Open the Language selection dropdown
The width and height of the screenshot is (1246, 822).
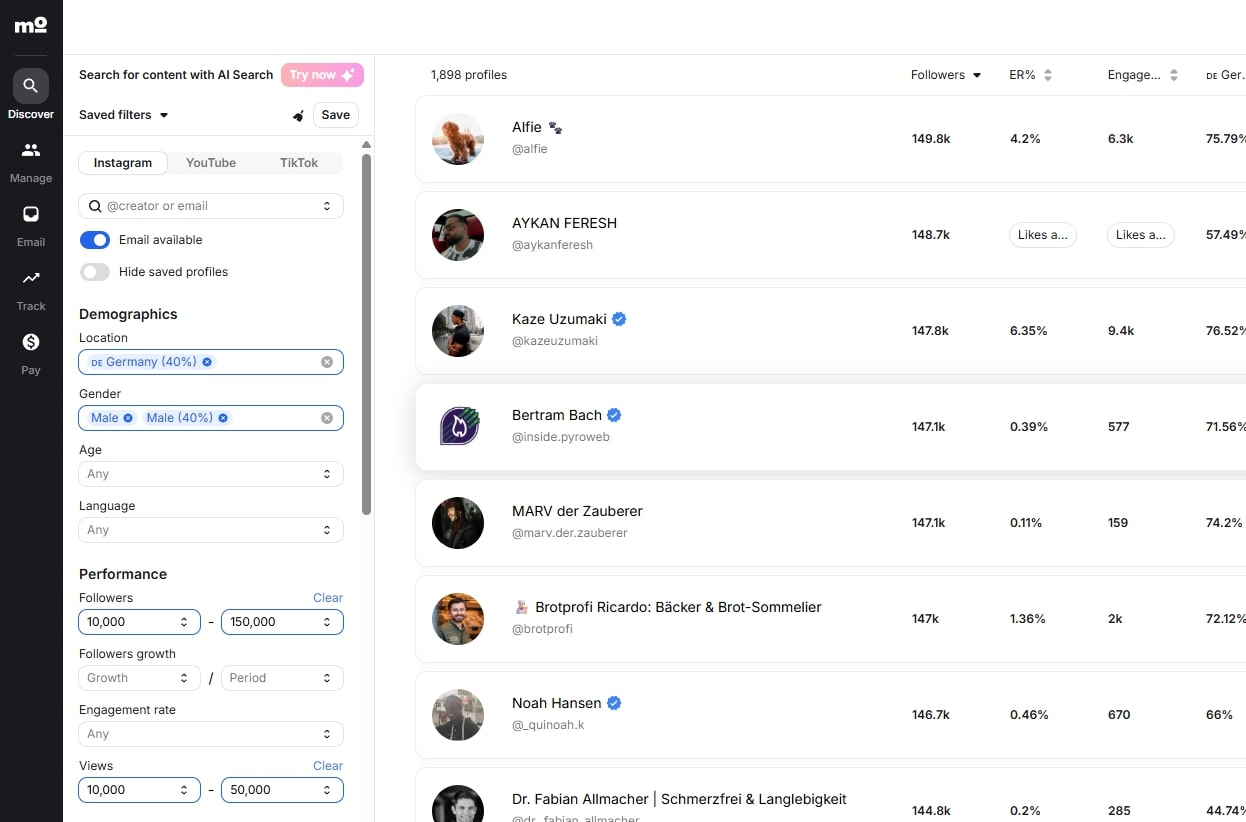pos(210,530)
